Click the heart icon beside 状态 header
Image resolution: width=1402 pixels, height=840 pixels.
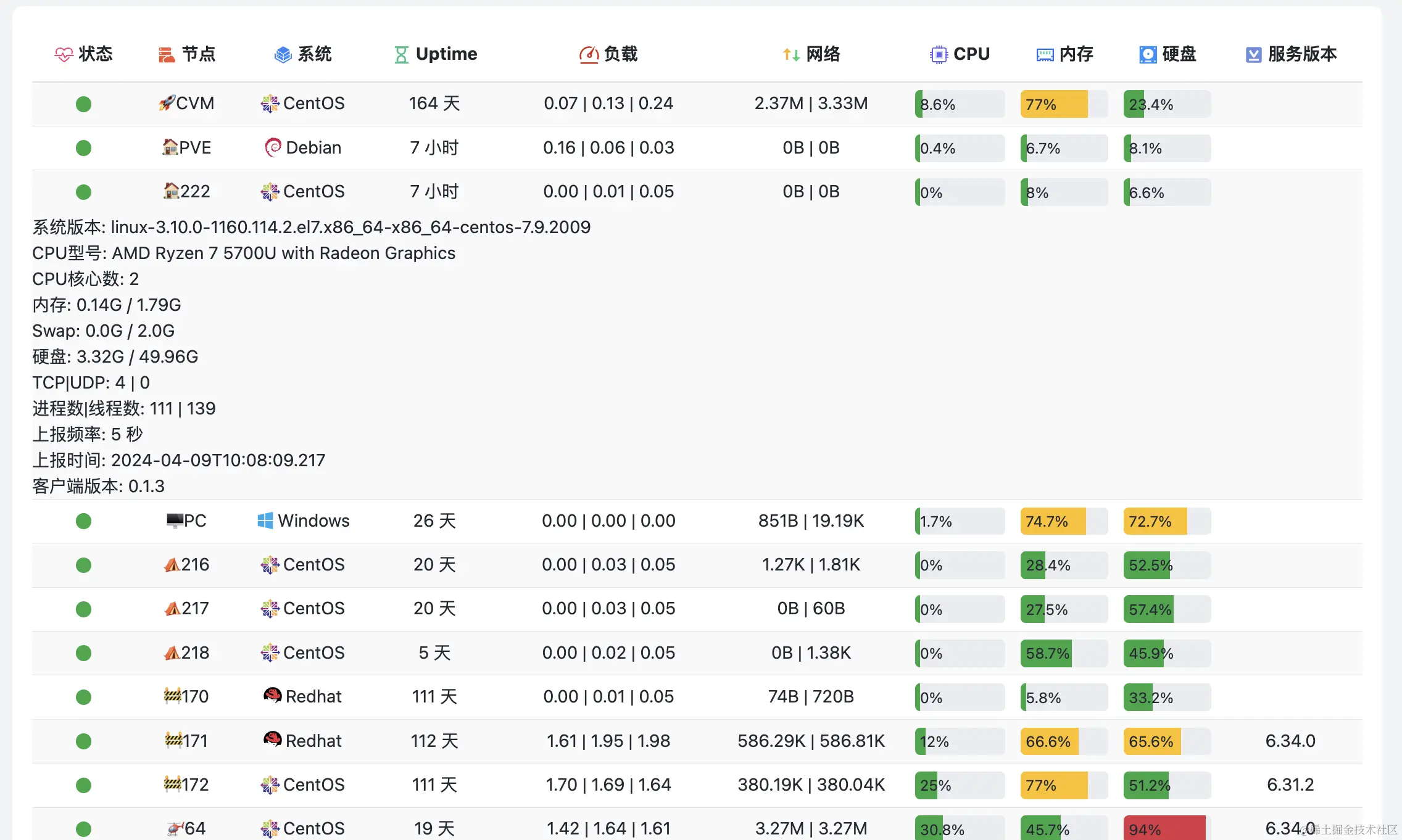click(64, 55)
